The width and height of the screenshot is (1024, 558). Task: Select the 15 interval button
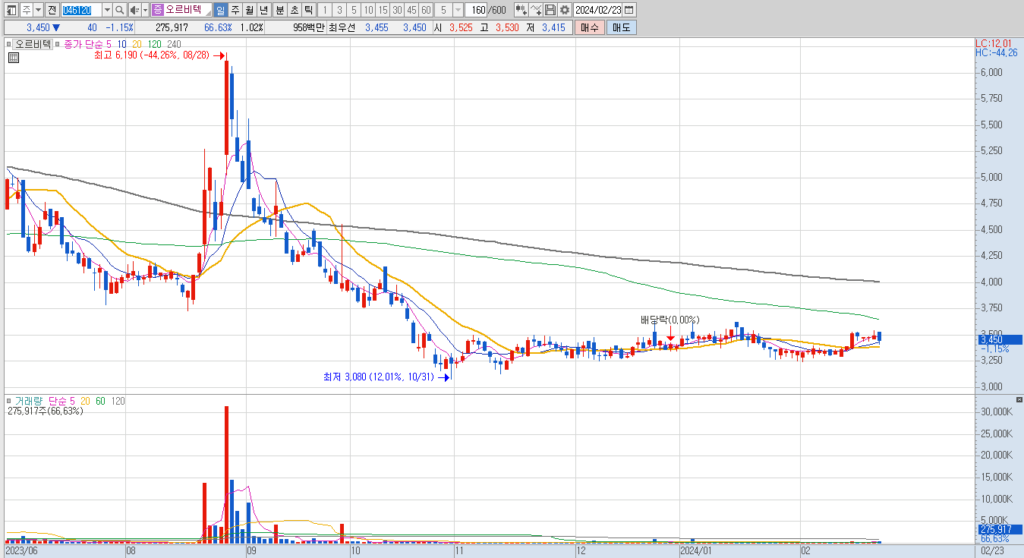(x=383, y=10)
